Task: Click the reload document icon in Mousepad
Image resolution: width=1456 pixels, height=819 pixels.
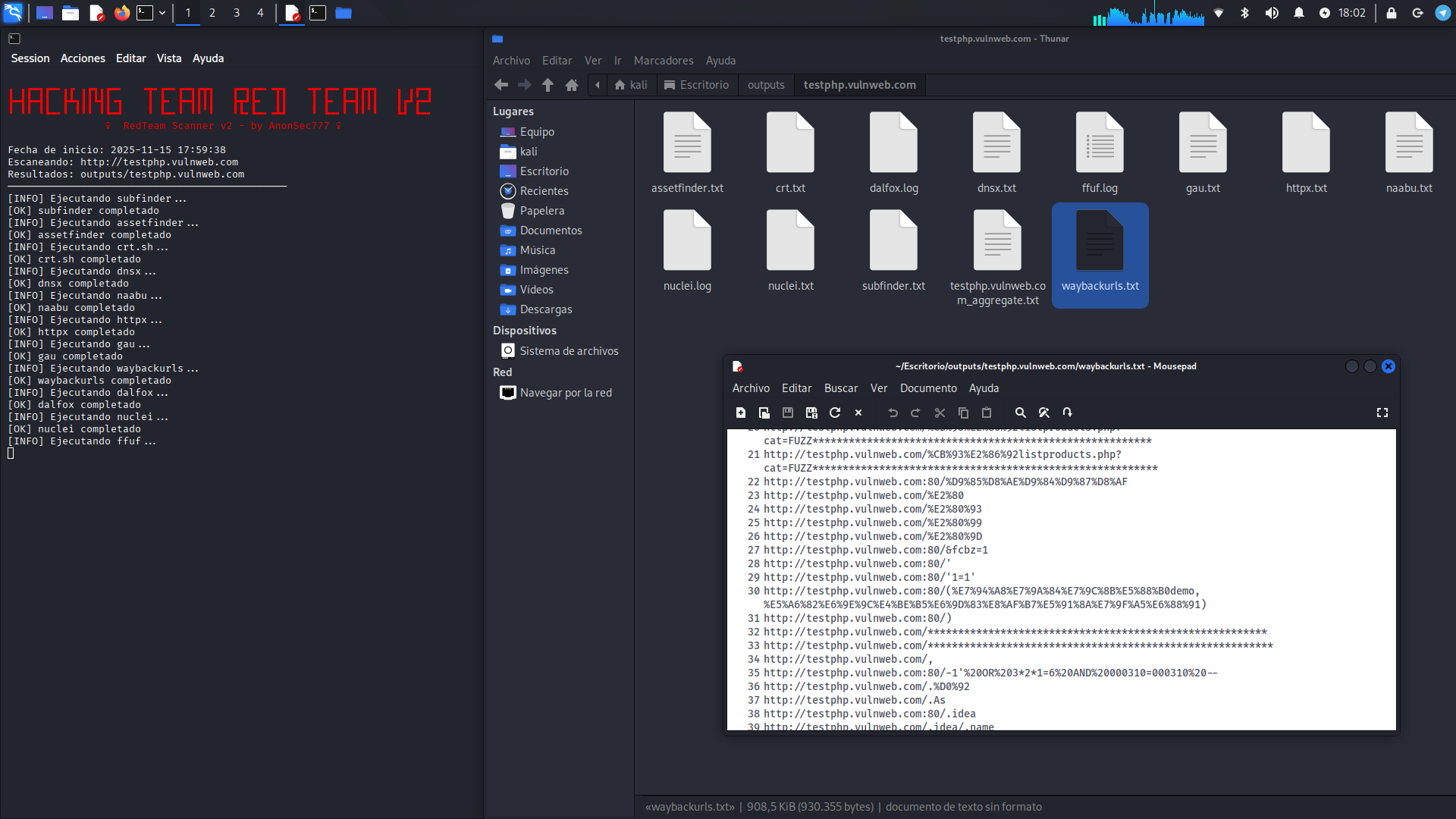Action: 835,413
